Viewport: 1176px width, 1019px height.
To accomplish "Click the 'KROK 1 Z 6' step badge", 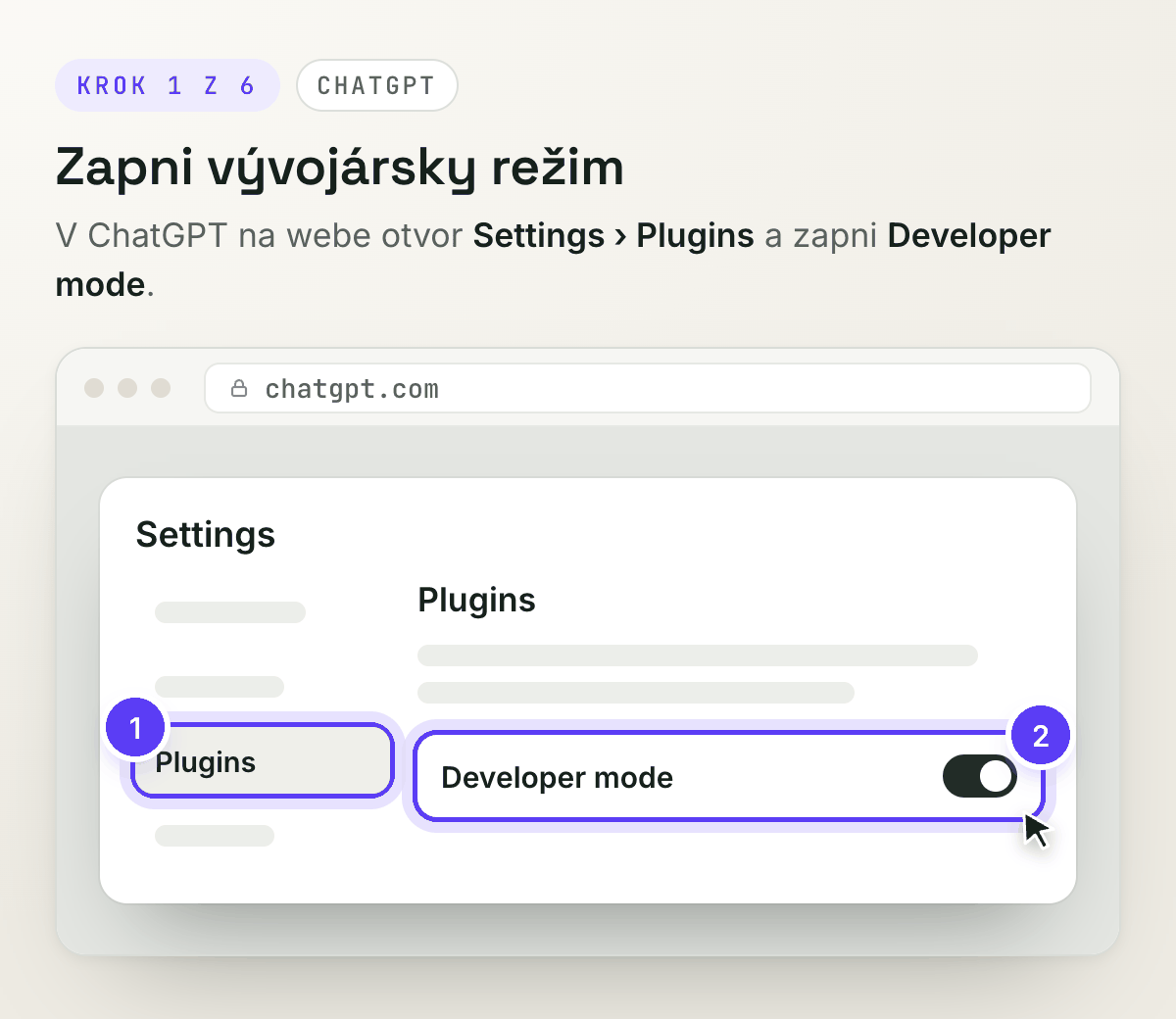I will [x=167, y=85].
